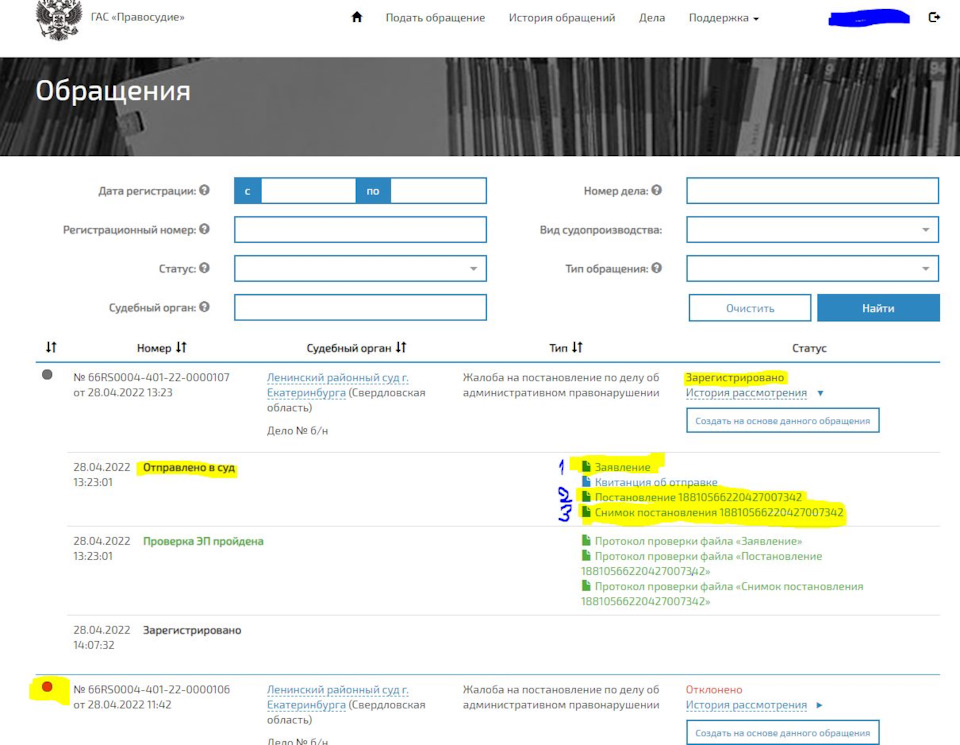This screenshot has height=745, width=960.
Task: Go to the home page icon
Action: tap(357, 17)
